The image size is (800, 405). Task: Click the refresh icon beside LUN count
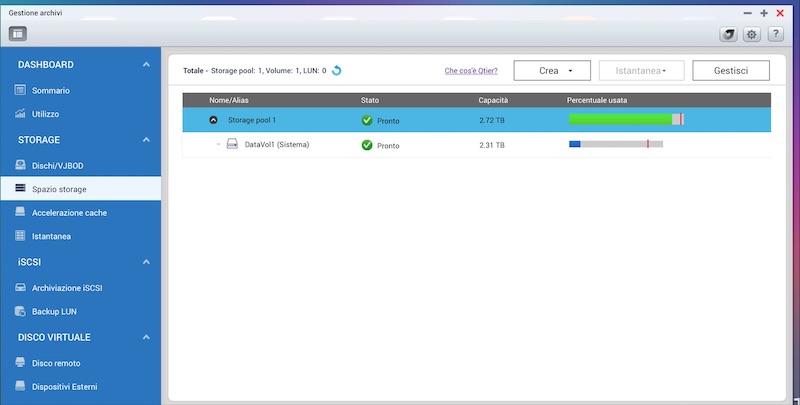pyautogui.click(x=337, y=71)
